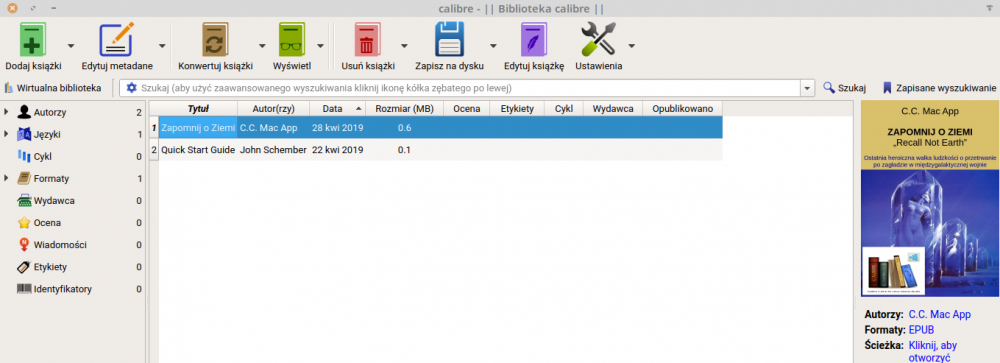The image size is (1000, 363).
Task: Sort by Ocena column header
Action: click(467, 108)
